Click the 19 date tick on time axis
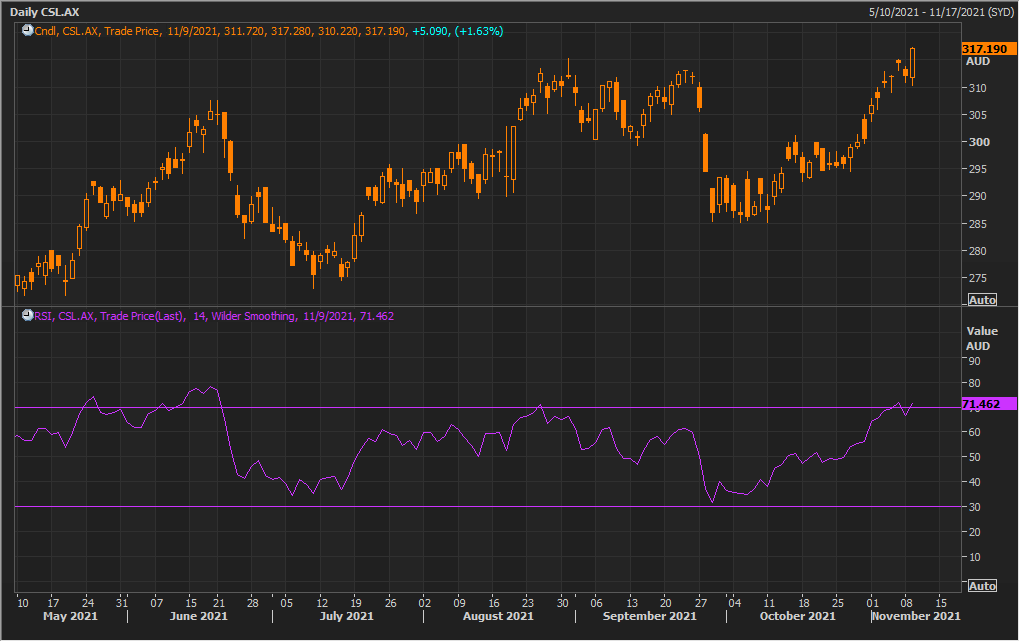This screenshot has height=642, width=1020. point(356,603)
